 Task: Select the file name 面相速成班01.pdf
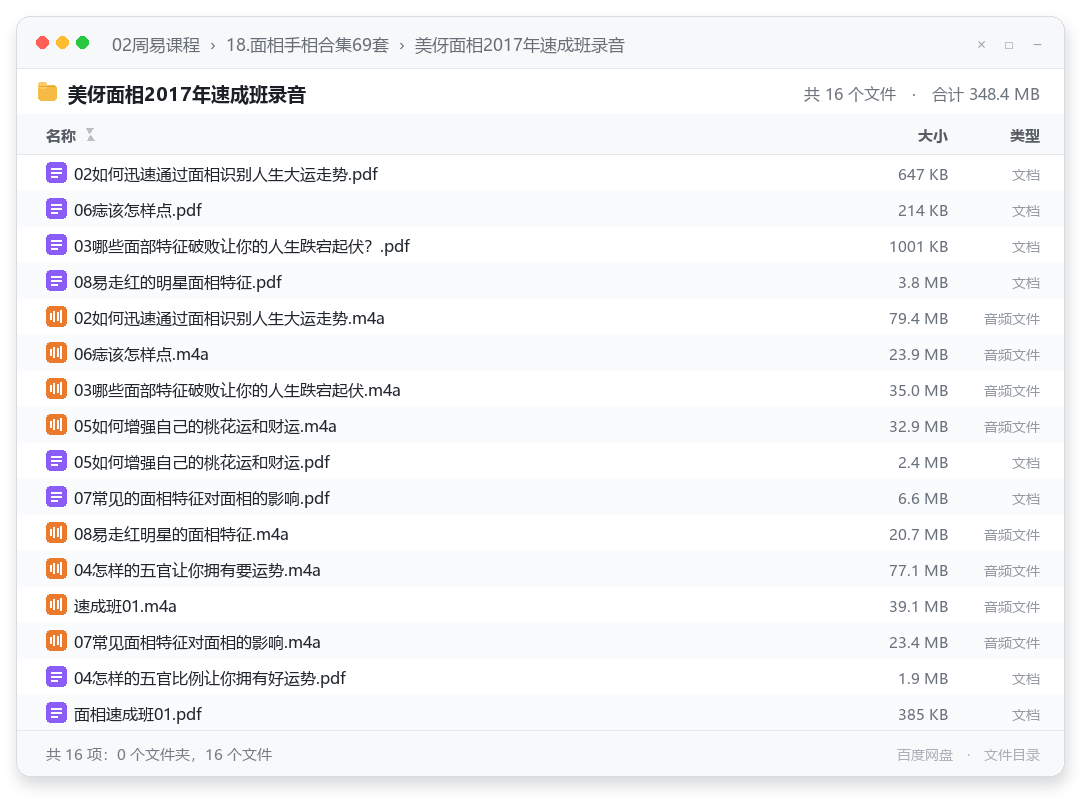[x=138, y=715]
